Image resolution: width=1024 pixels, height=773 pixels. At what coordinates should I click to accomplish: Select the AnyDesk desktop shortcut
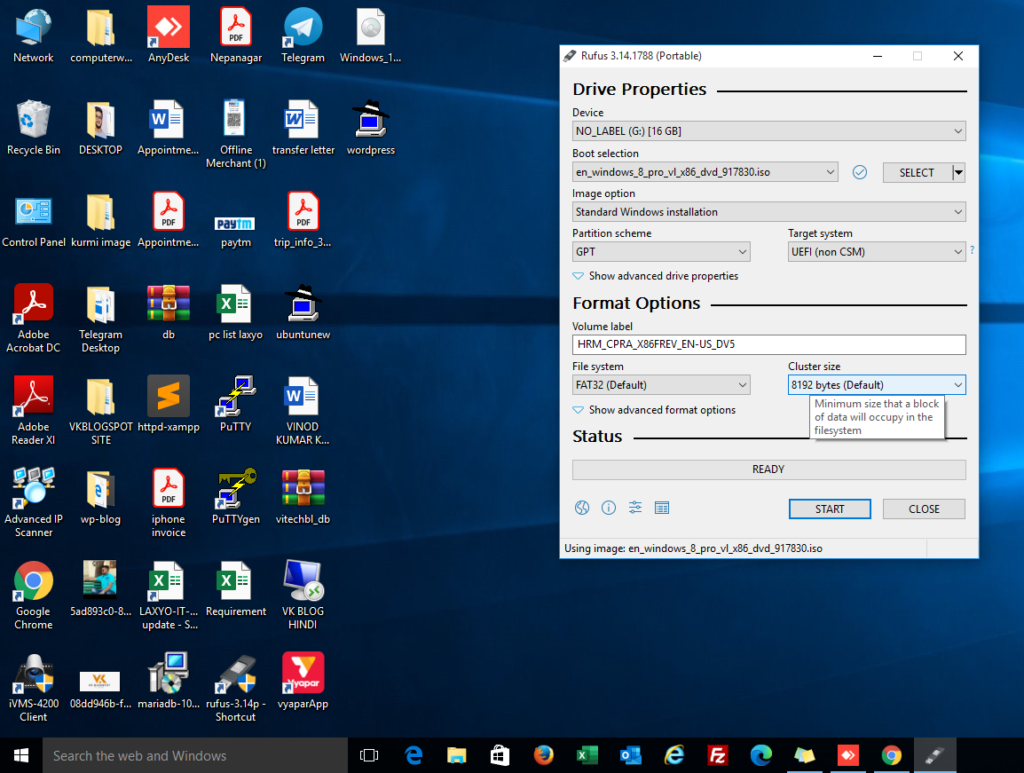point(168,35)
